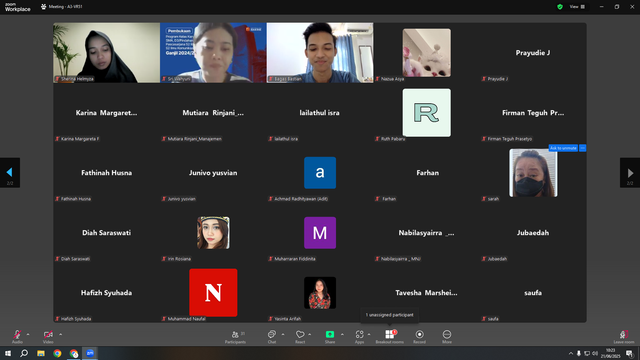
Task: Switch to Zoom app in taskbar
Action: click(x=90, y=353)
